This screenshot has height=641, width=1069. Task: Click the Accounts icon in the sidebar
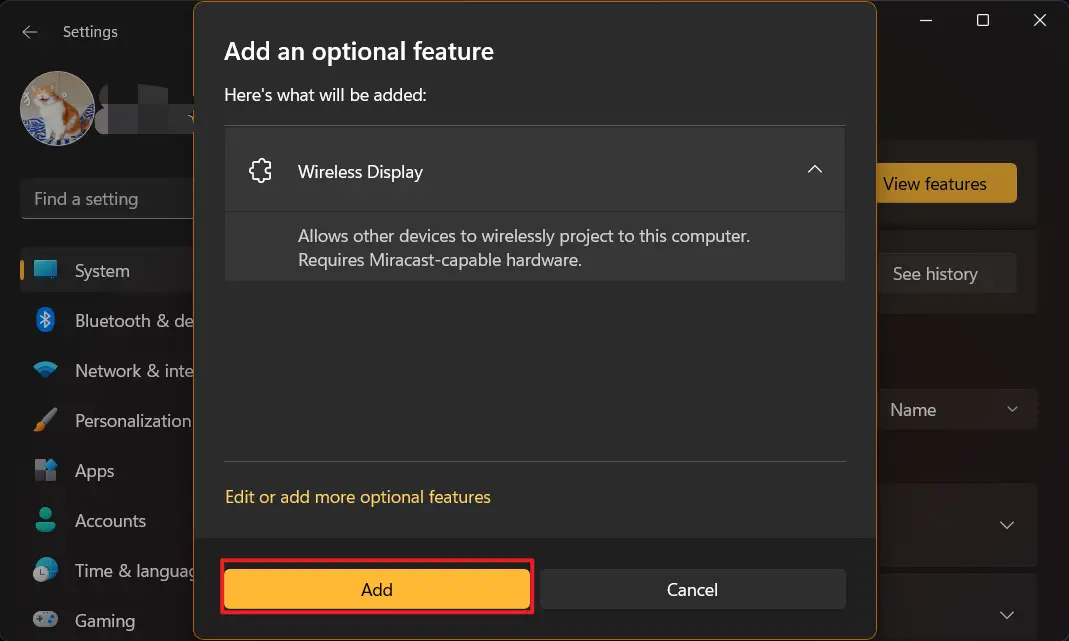[46, 520]
